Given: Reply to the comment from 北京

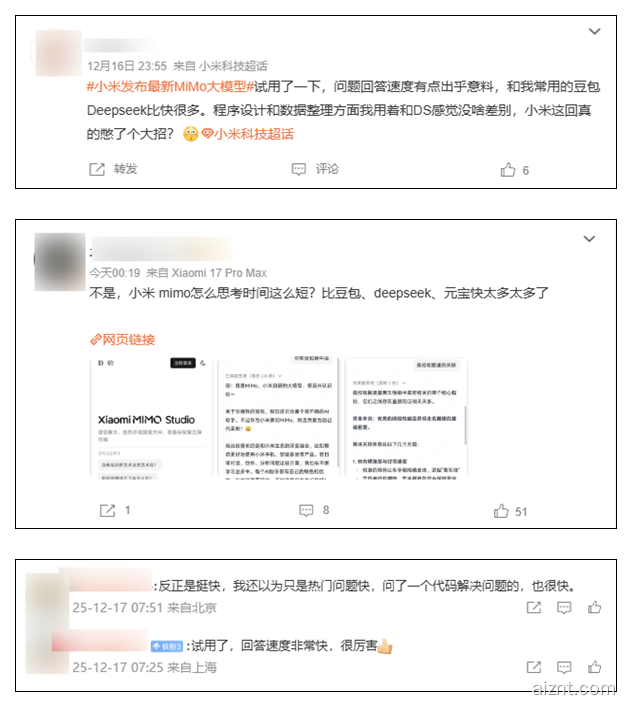Looking at the screenshot, I should [x=564, y=608].
